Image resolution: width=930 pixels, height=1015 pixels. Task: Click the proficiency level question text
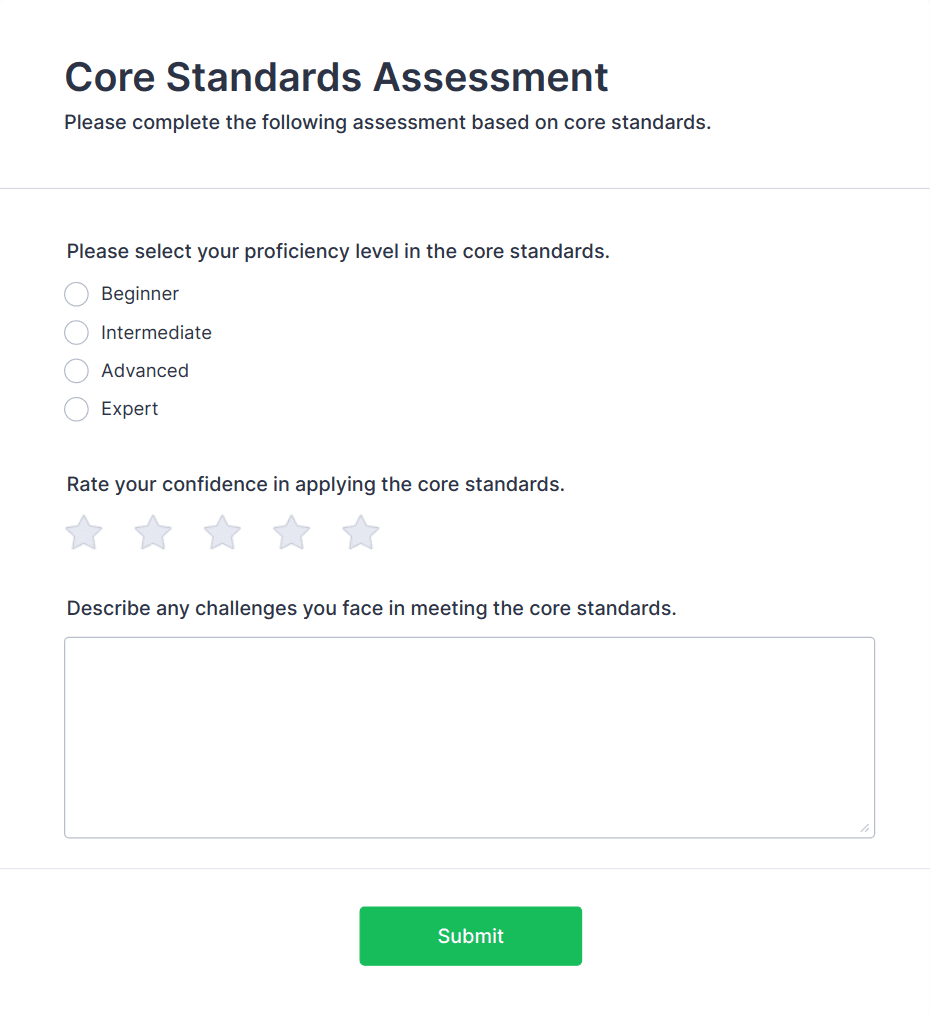point(338,251)
